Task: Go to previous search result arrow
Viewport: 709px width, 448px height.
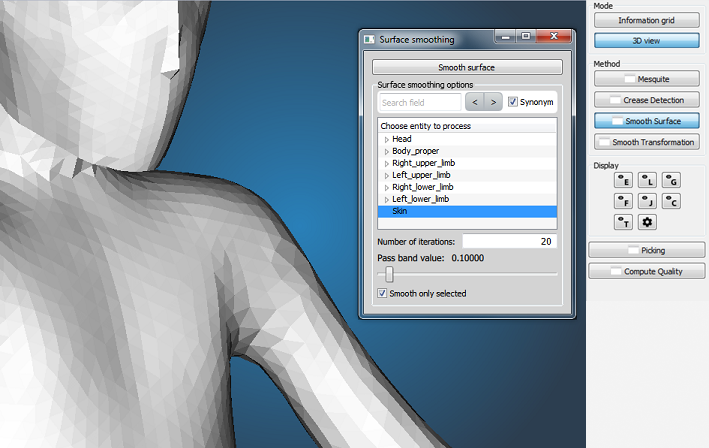Action: tap(475, 102)
